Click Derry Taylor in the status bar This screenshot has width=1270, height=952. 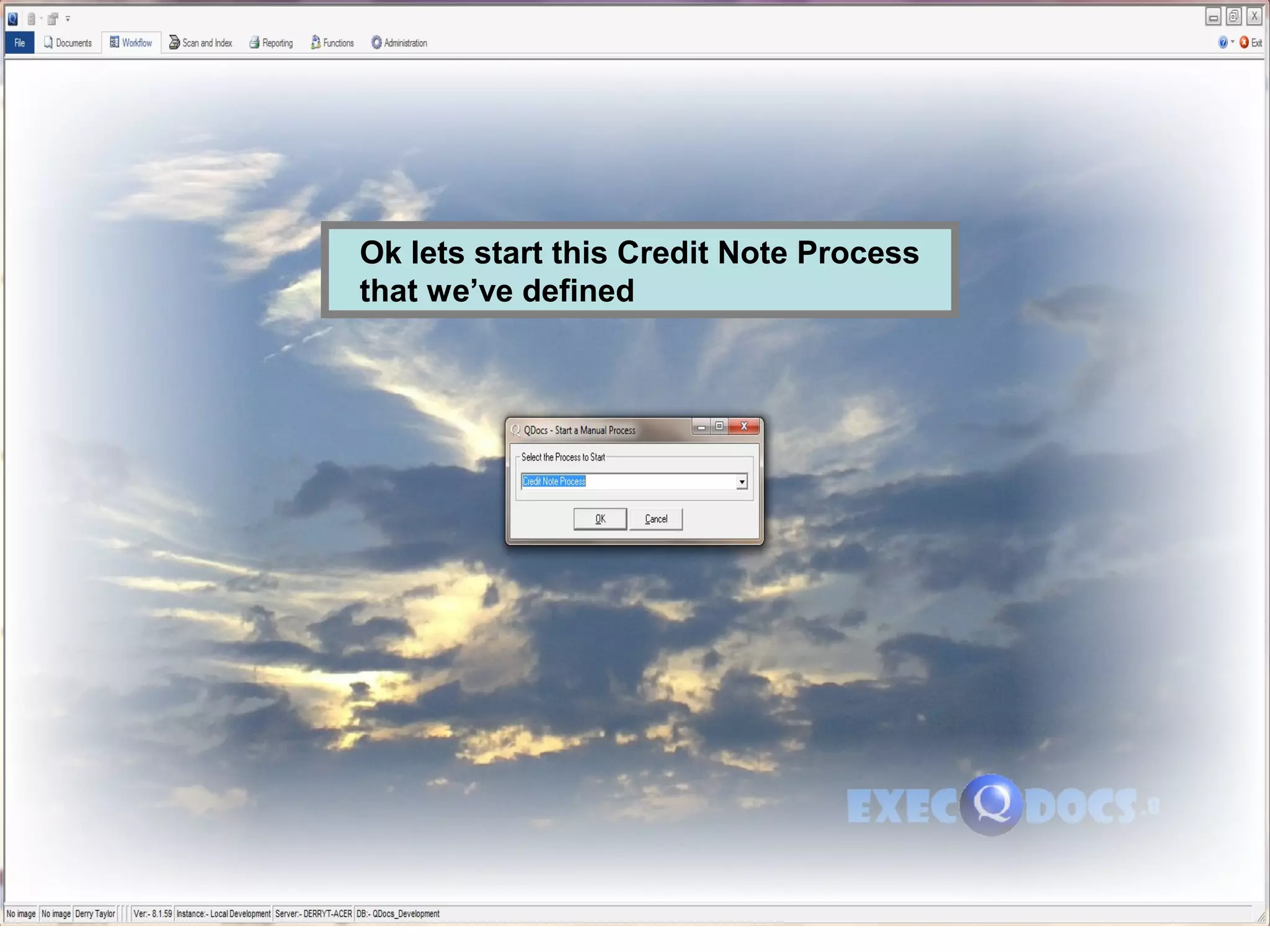pyautogui.click(x=95, y=914)
